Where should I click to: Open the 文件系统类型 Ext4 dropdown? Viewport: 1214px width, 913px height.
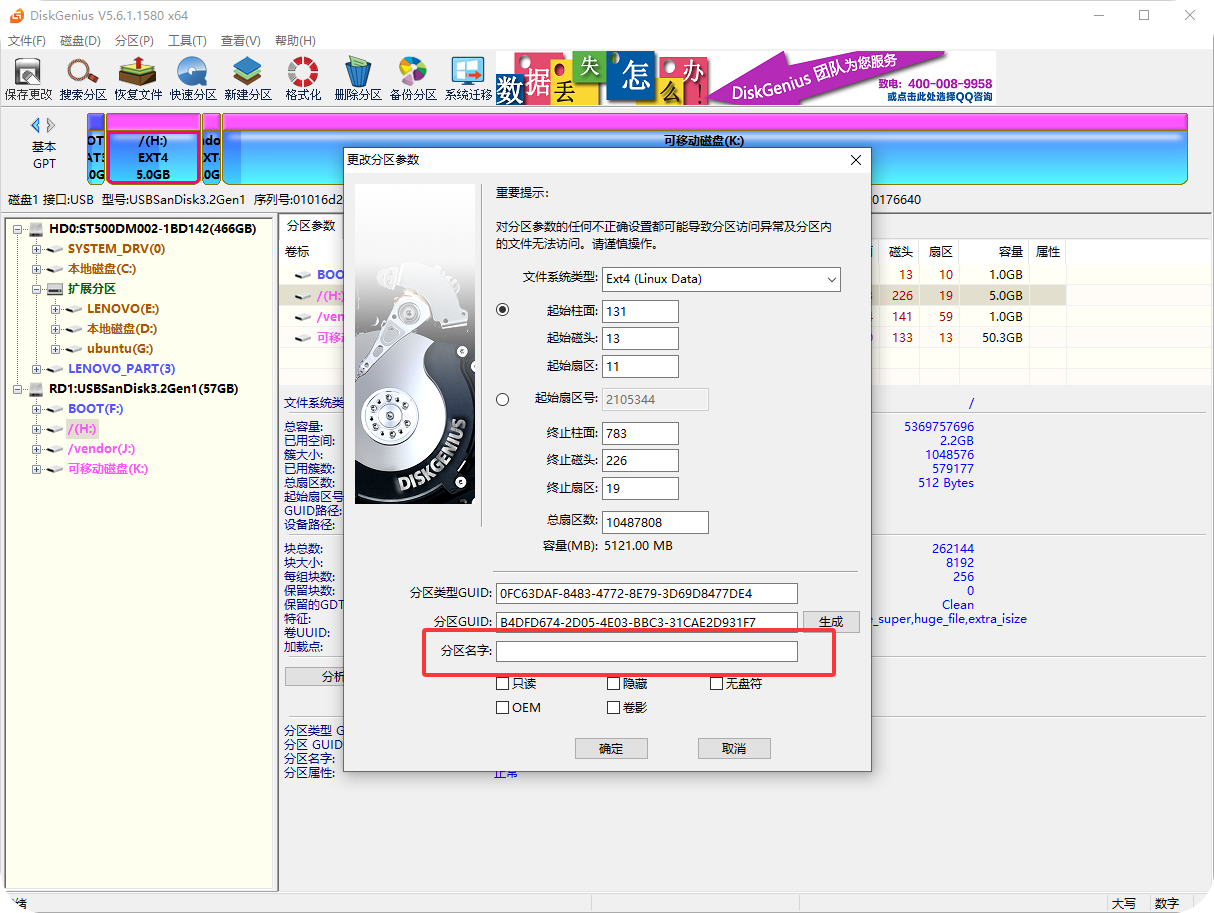pos(721,279)
